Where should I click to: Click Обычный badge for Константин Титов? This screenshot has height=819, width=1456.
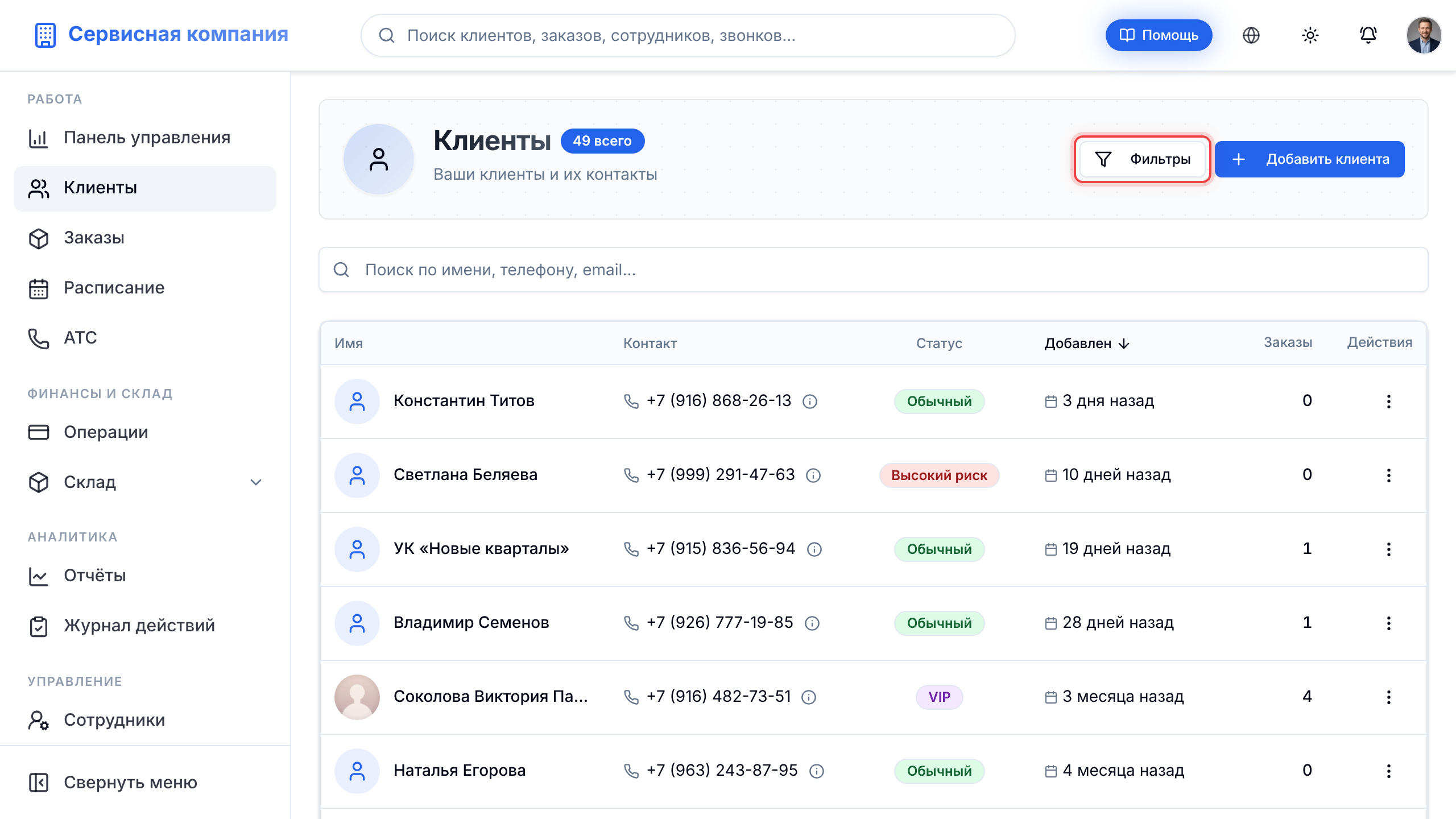click(939, 402)
